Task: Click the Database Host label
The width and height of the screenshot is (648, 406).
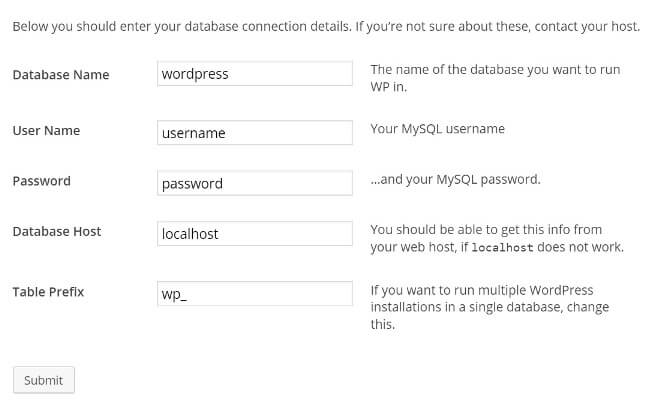Action: coord(57,232)
